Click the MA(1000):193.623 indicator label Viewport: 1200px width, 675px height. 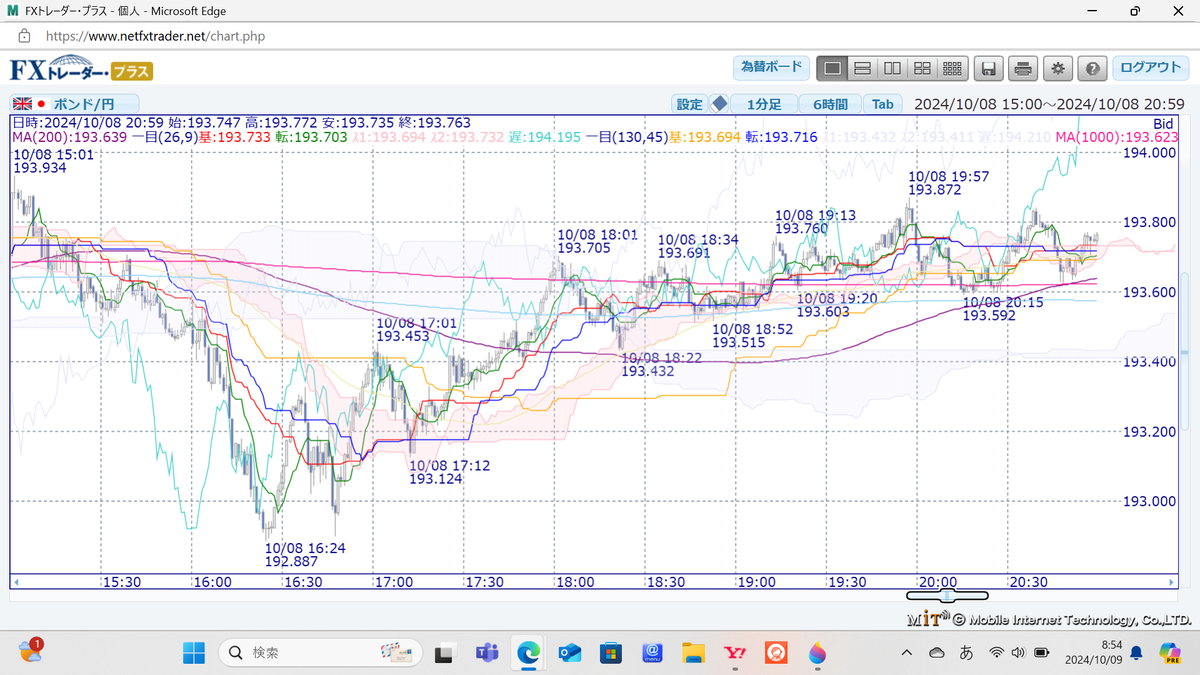click(x=1116, y=137)
